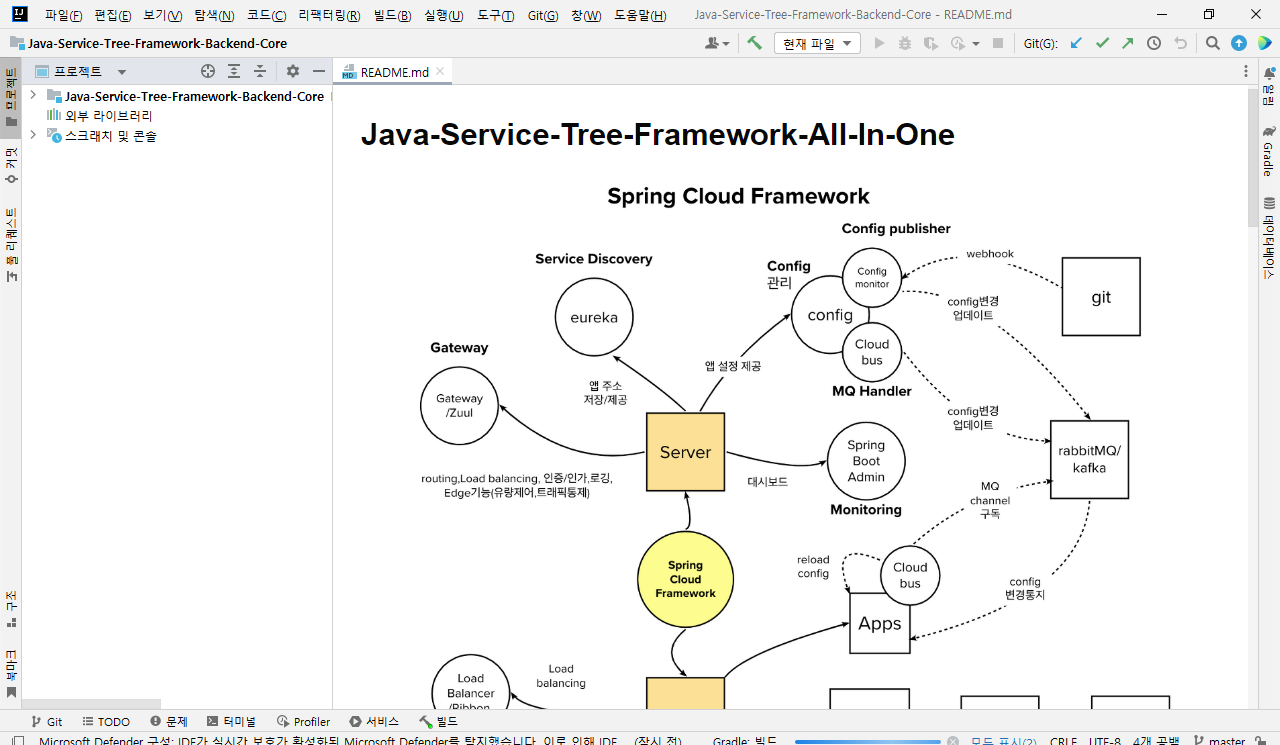Click the IntelliJ IDEA logo icon
This screenshot has width=1280, height=745.
(x=19, y=15)
